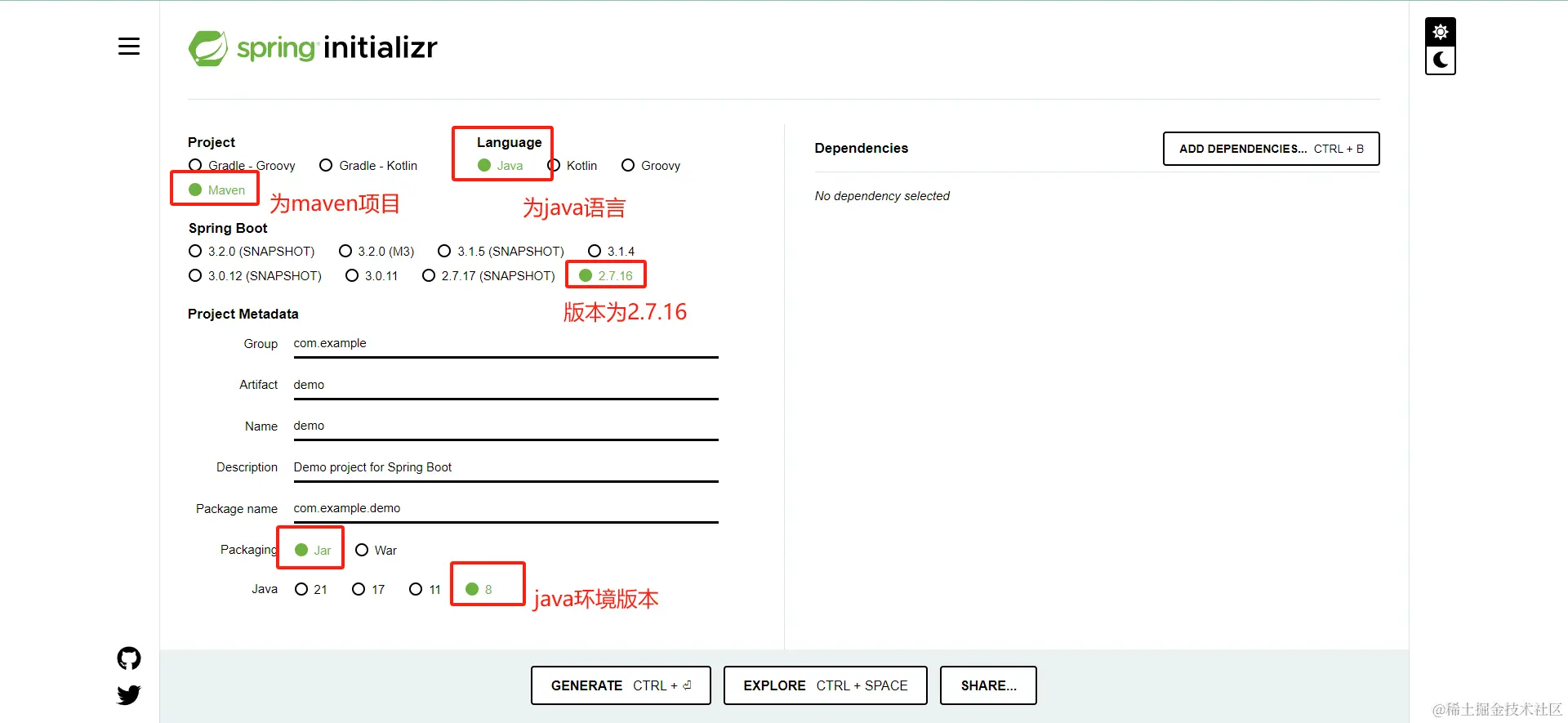Click the Description input field
The image size is (1568, 723).
(x=506, y=468)
